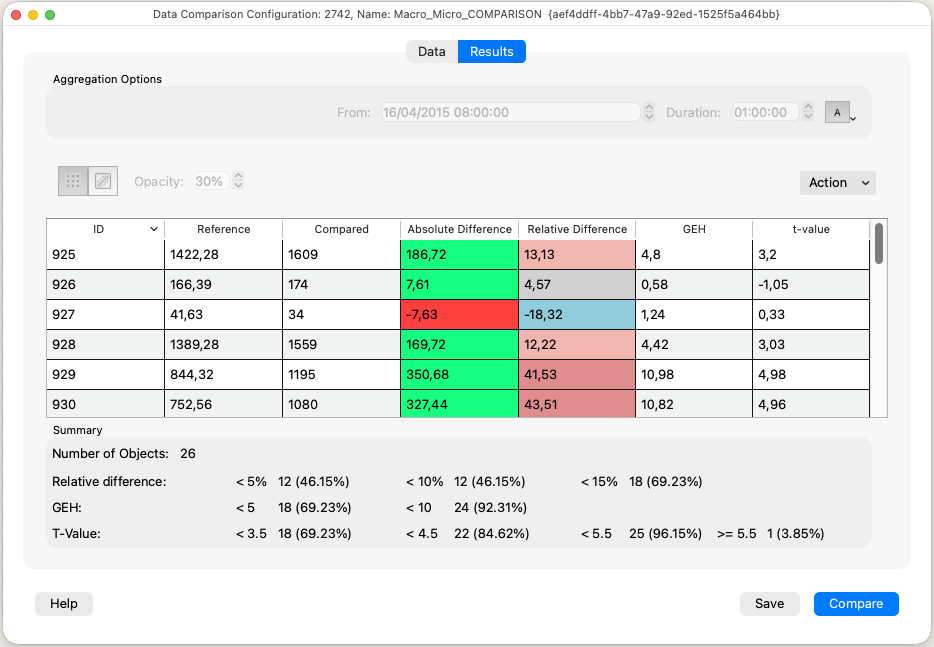Select the gray cell 4,57

(x=577, y=285)
